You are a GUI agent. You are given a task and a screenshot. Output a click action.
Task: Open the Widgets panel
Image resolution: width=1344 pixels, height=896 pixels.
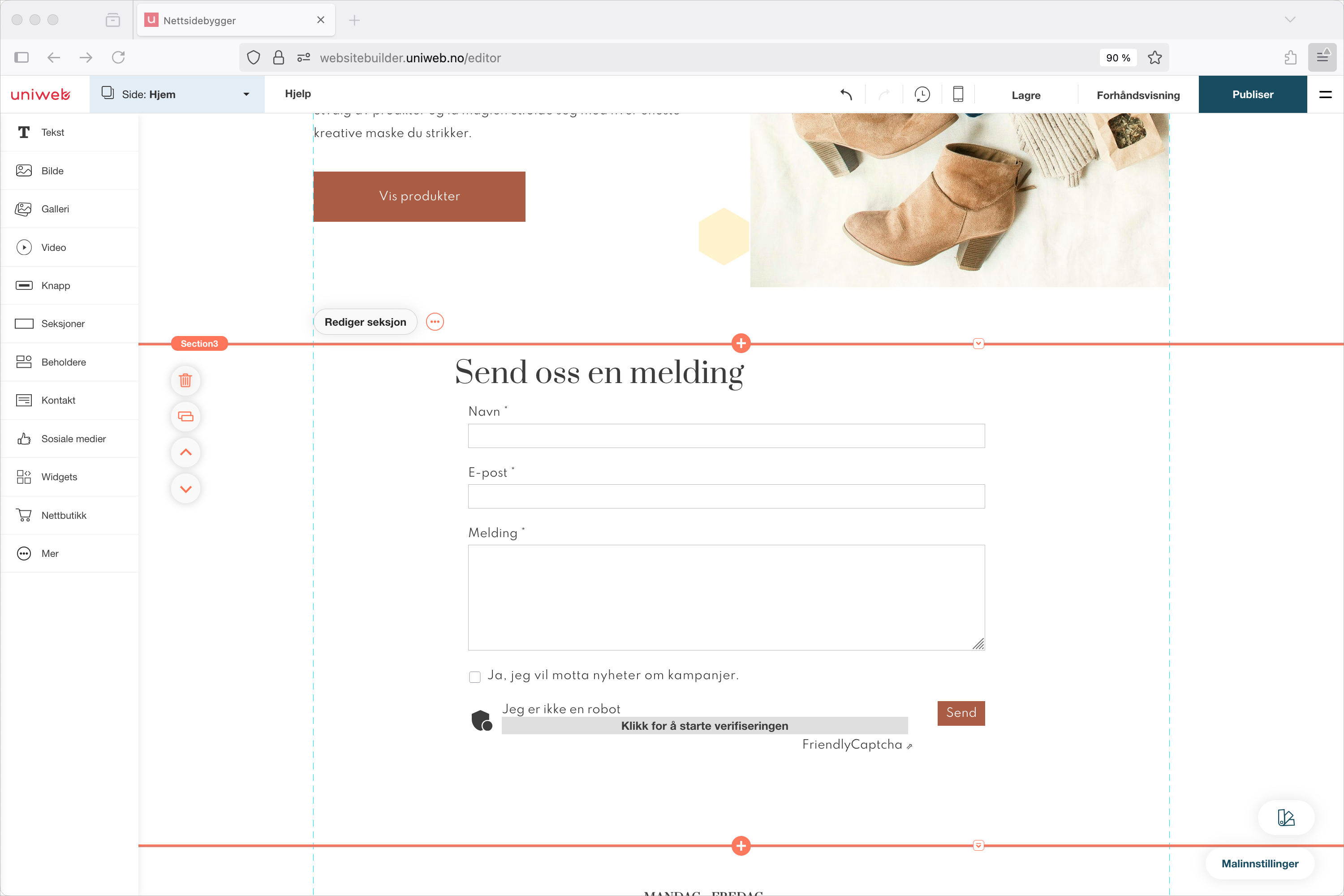[x=69, y=477]
